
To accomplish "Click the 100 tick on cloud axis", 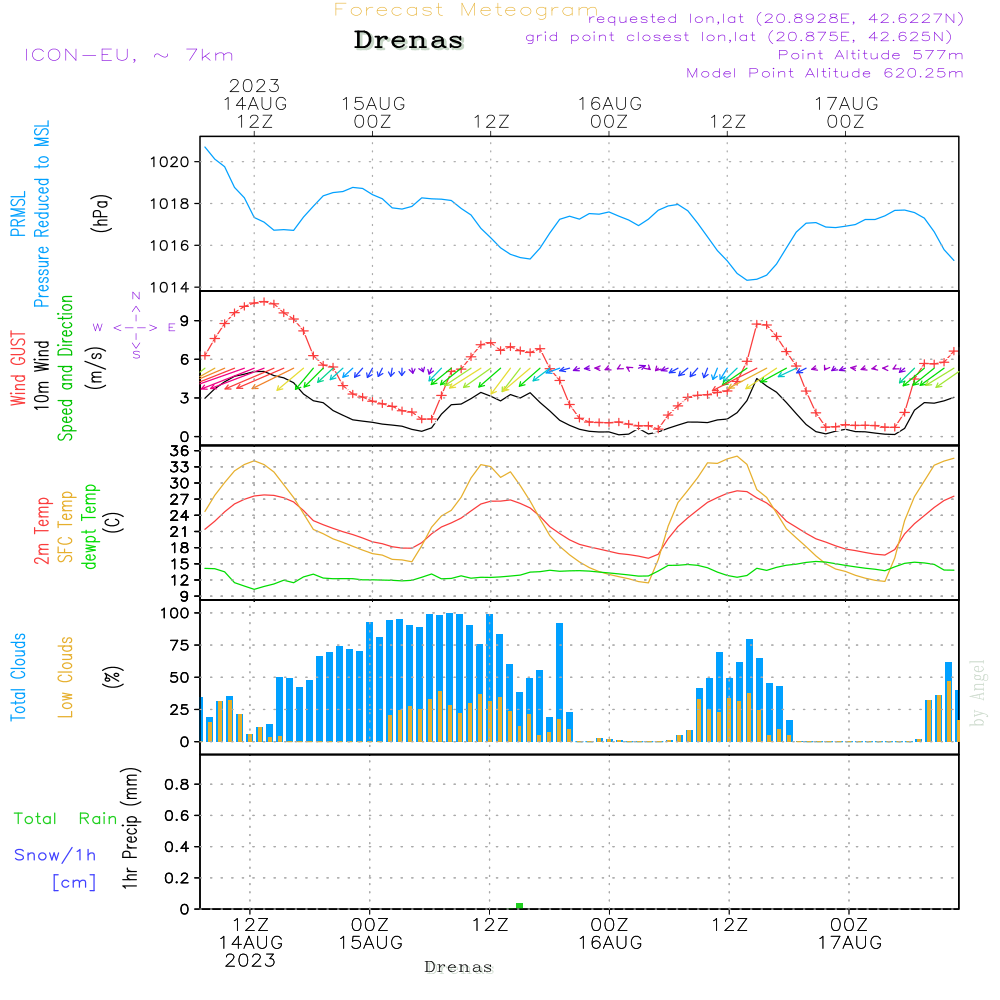I will 175,614.
